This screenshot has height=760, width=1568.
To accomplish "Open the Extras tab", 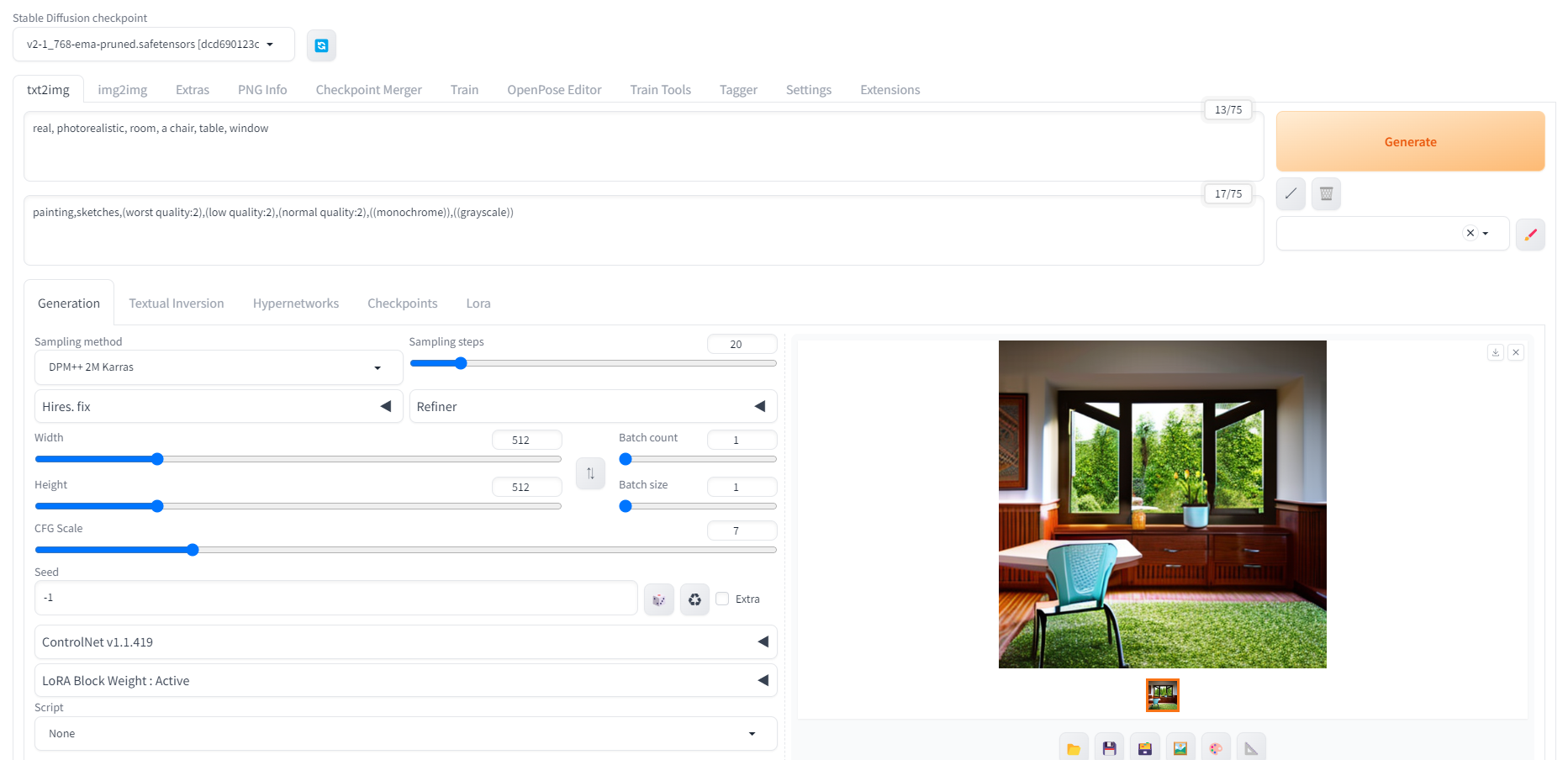I will 193,90.
